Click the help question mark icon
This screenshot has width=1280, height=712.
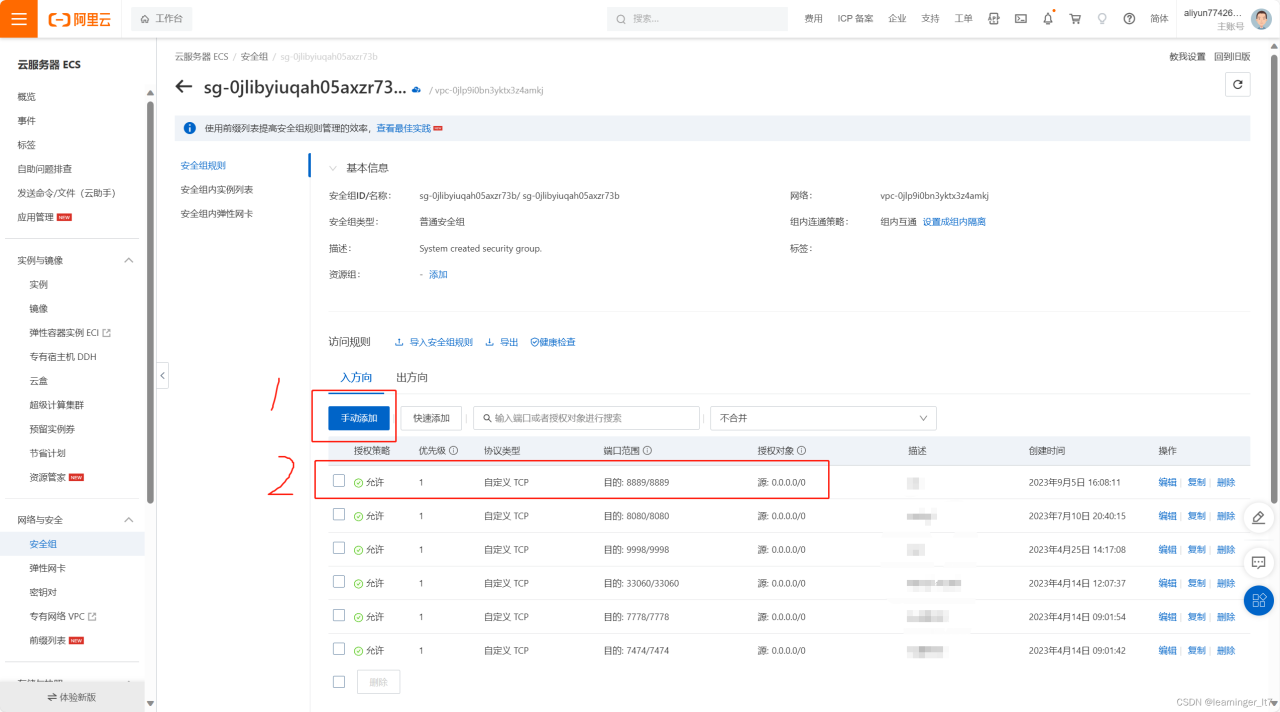pos(1129,19)
